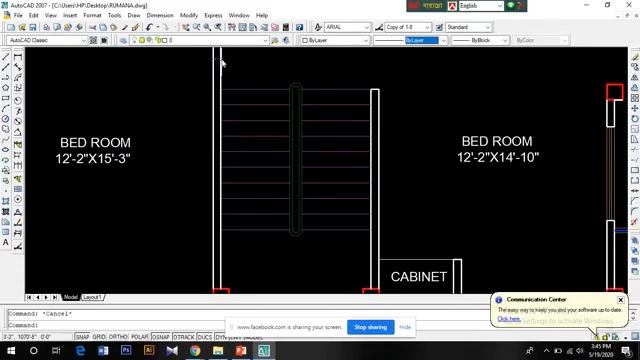This screenshot has height=360, width=640.
Task: Open the English language dropdown
Action: 500,6
